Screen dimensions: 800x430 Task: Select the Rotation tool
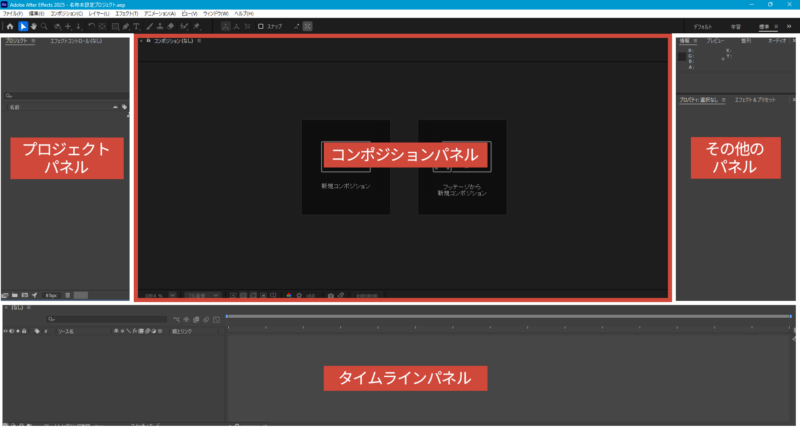91,26
